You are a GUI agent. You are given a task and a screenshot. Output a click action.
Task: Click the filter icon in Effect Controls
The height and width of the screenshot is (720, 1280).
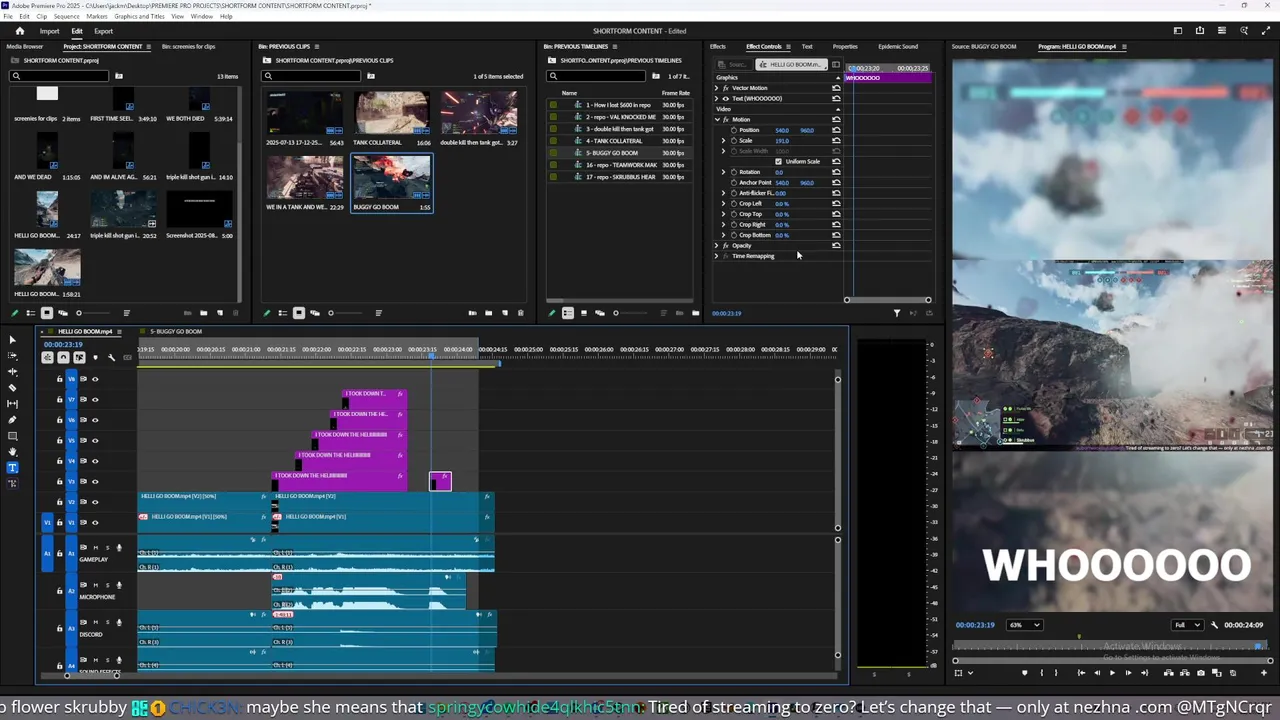[x=897, y=313]
